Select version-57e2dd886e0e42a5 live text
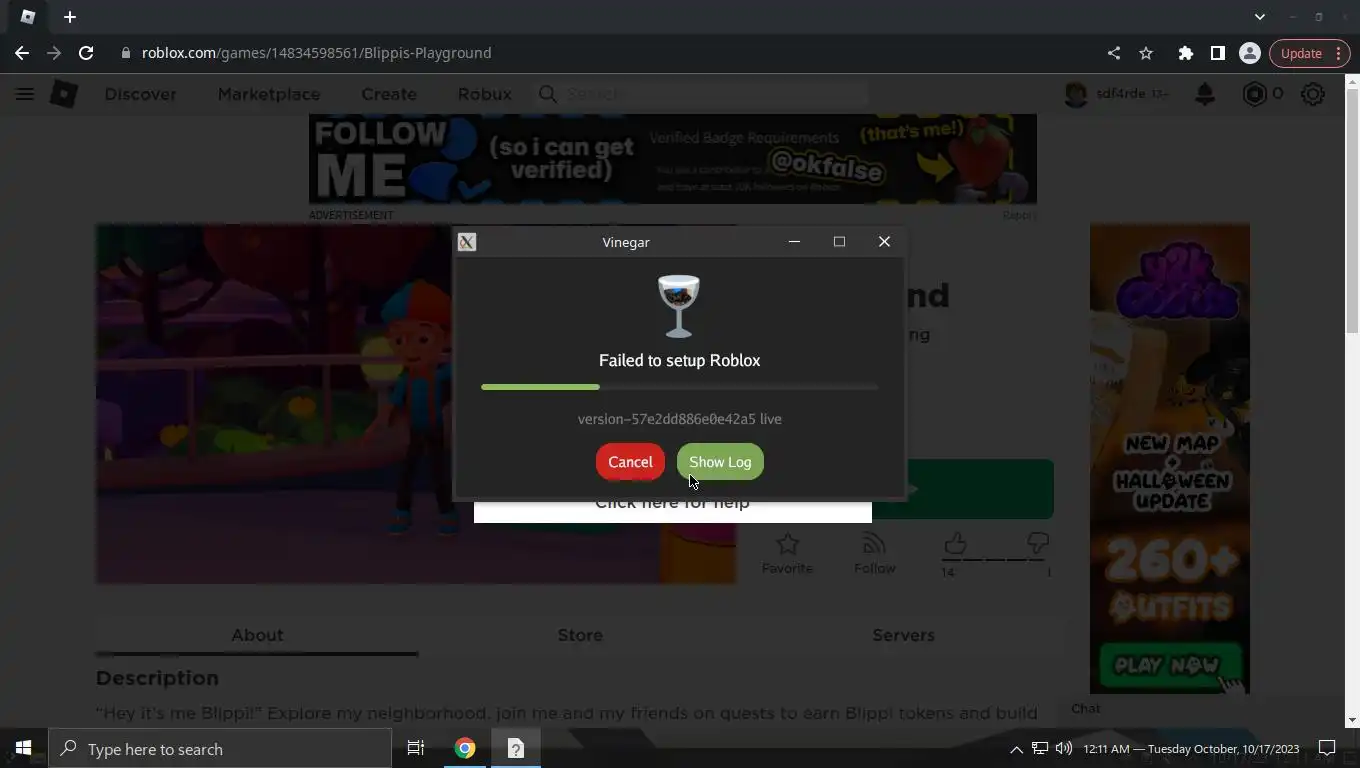Viewport: 1360px width, 768px height. click(x=679, y=419)
